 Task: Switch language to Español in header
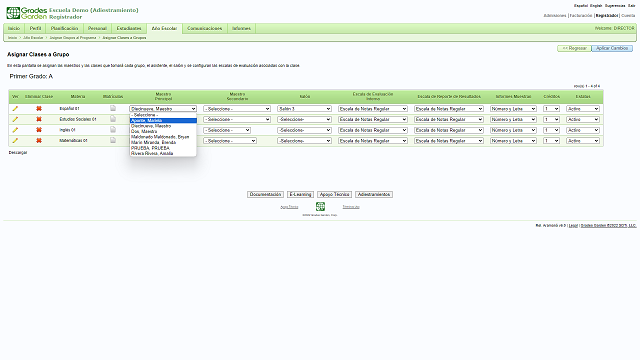point(581,6)
